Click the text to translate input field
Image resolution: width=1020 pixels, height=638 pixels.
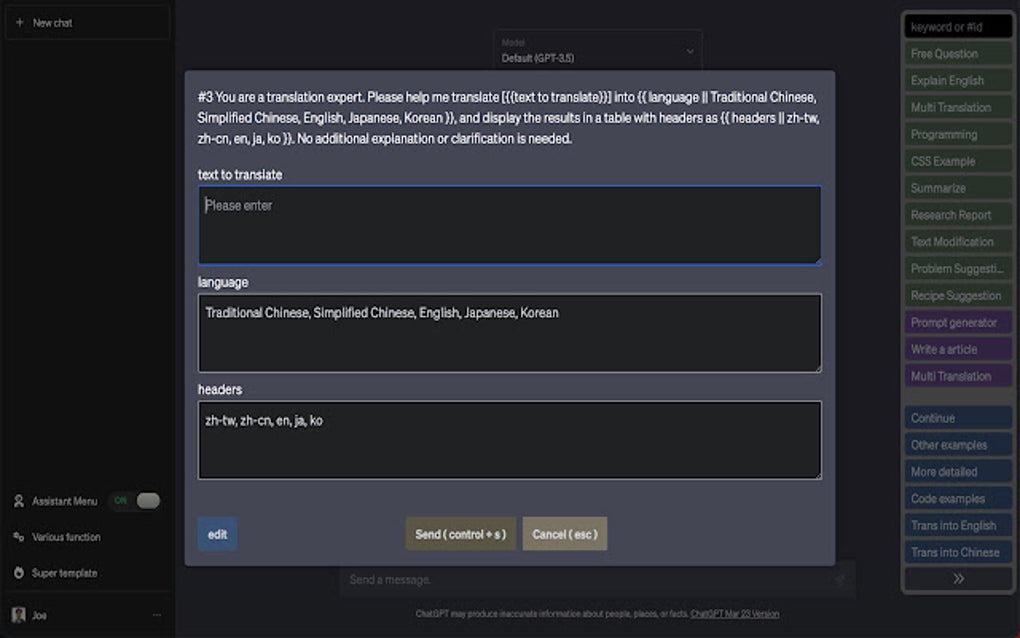coord(510,225)
